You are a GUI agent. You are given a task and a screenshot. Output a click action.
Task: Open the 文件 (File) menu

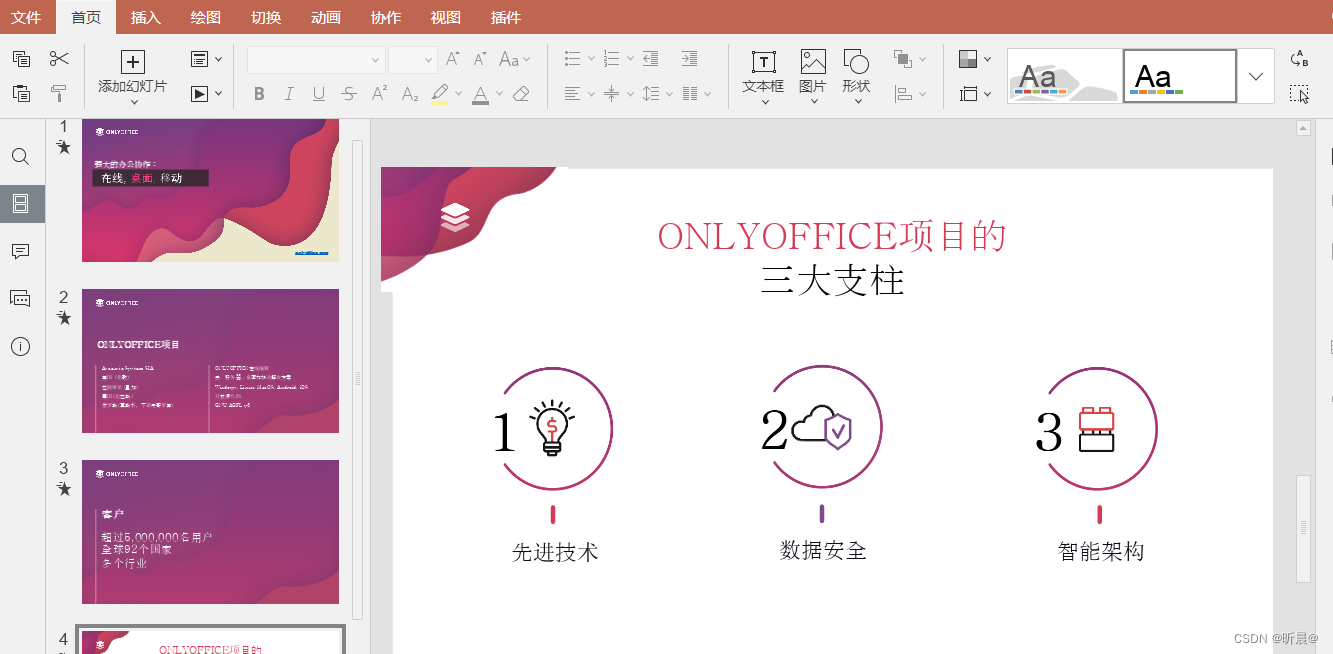pos(26,17)
